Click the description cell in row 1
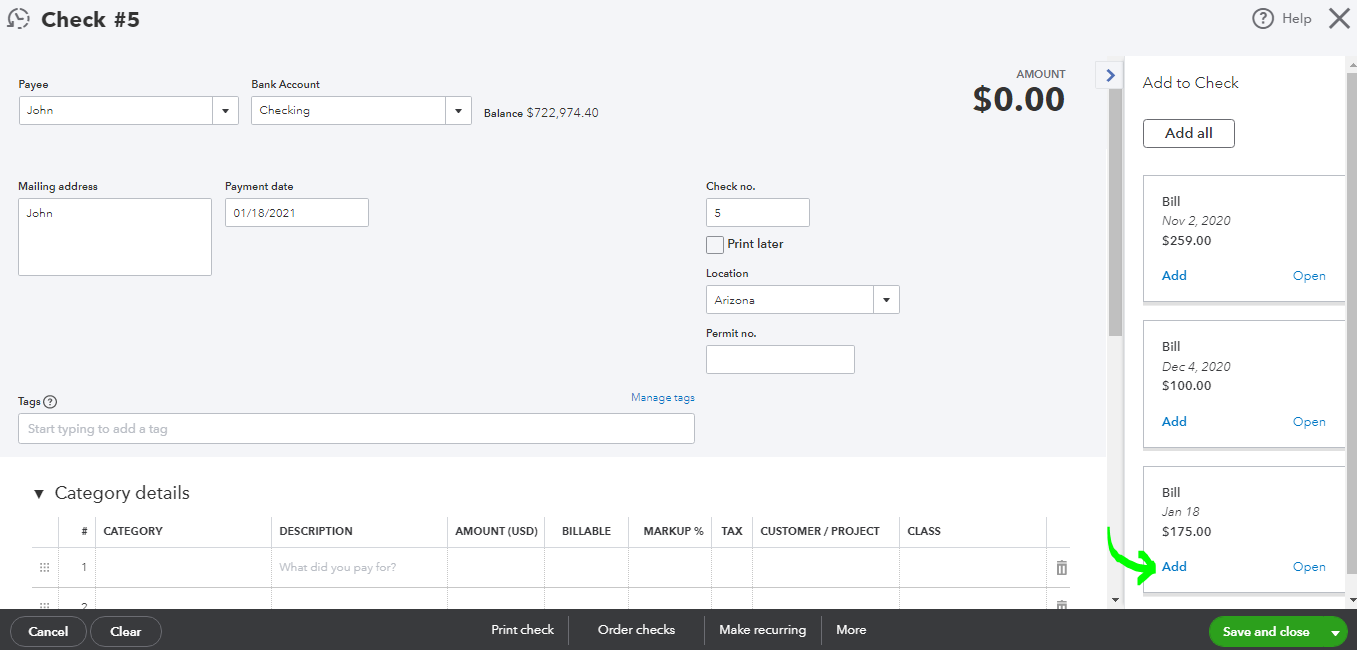This screenshot has width=1357, height=650. (359, 568)
